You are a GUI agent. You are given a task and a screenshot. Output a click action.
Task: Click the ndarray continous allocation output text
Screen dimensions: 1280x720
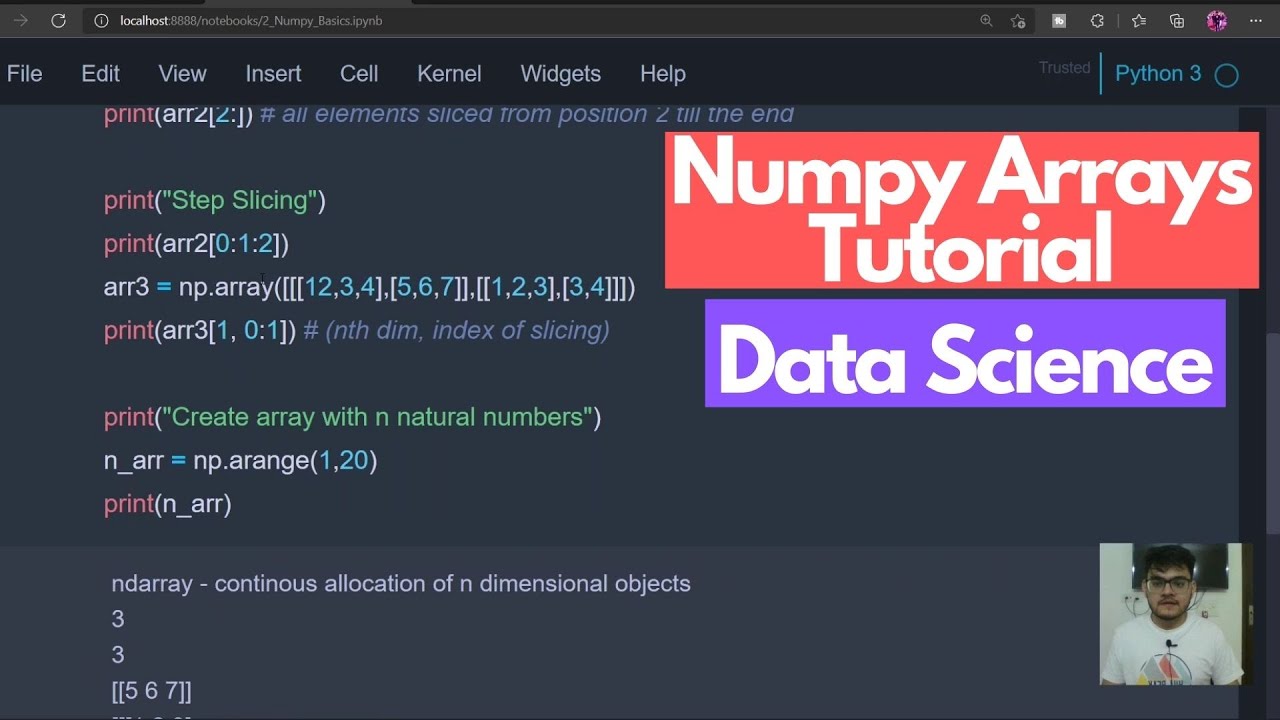tap(401, 583)
